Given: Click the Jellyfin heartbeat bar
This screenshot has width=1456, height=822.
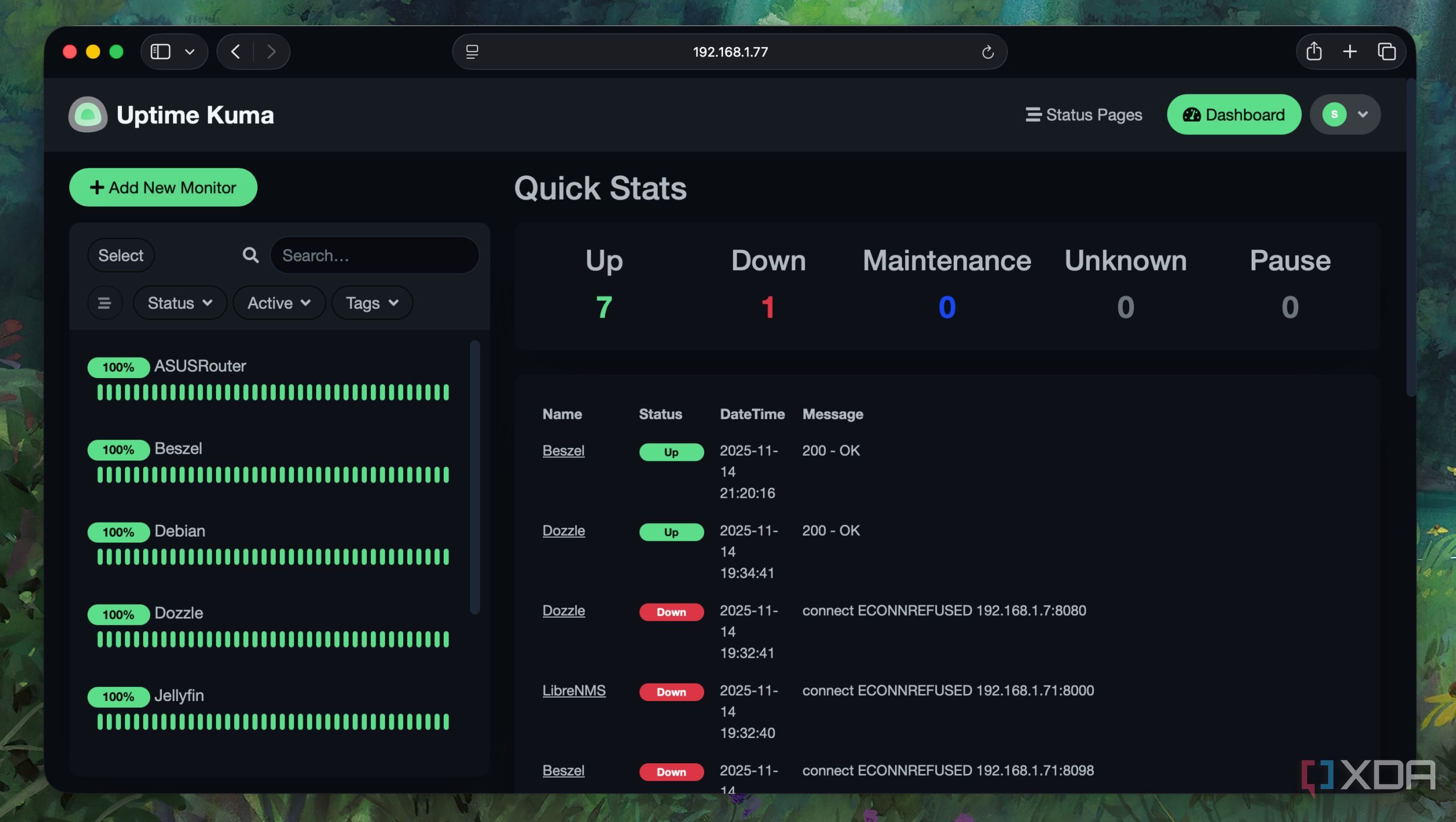Looking at the screenshot, I should pos(273,722).
